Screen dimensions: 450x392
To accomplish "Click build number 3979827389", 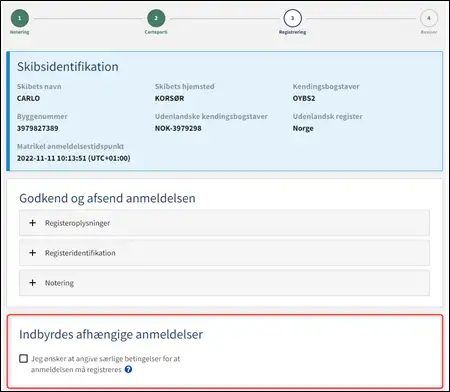I will pos(38,128).
